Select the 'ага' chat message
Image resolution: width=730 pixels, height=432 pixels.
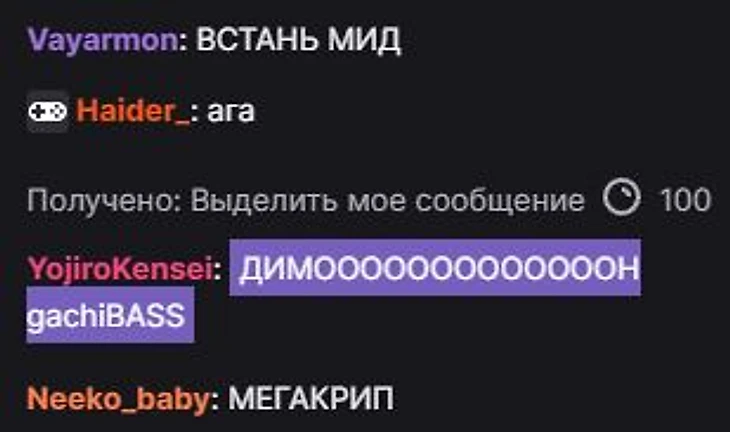coord(231,112)
